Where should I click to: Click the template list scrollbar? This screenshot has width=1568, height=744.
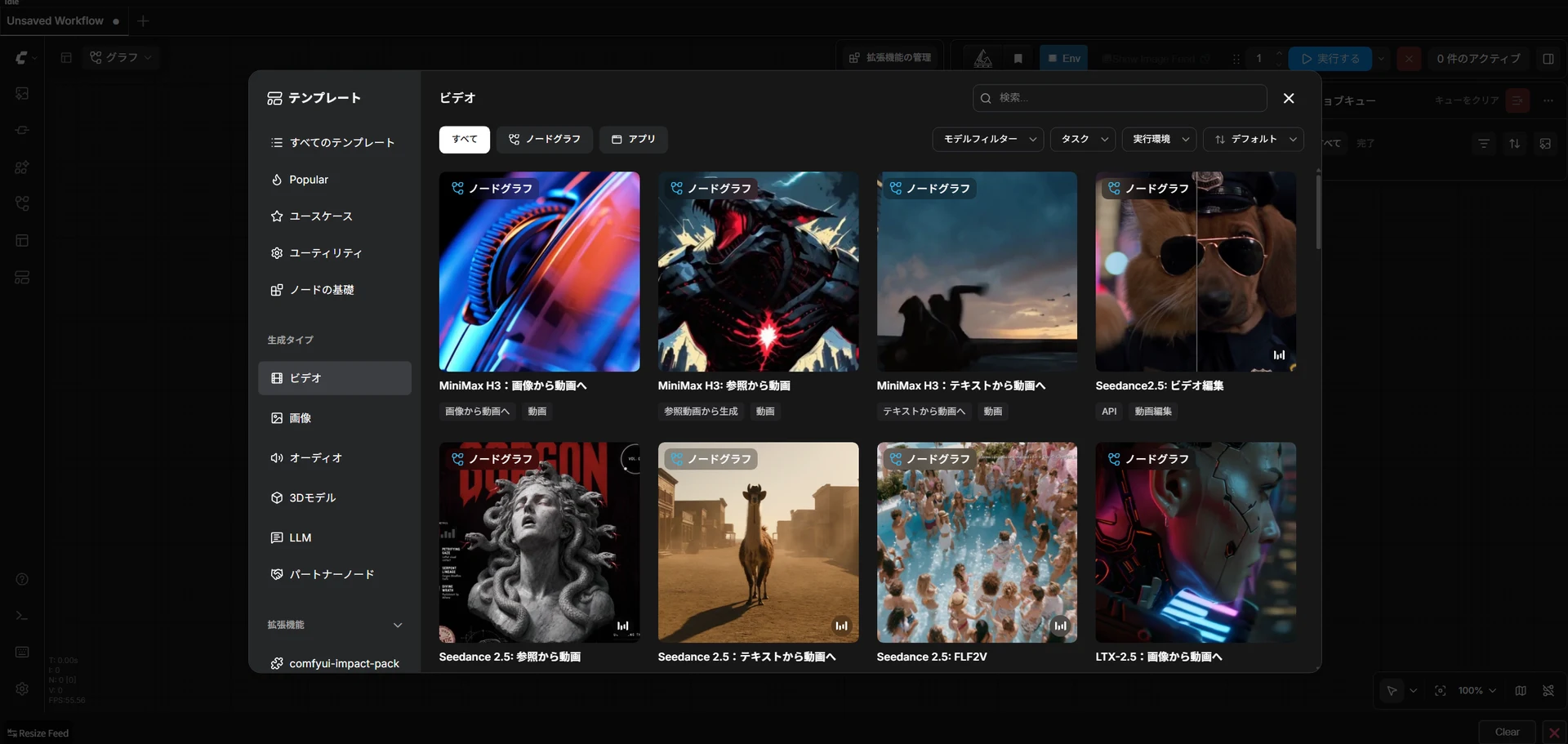[x=1318, y=212]
